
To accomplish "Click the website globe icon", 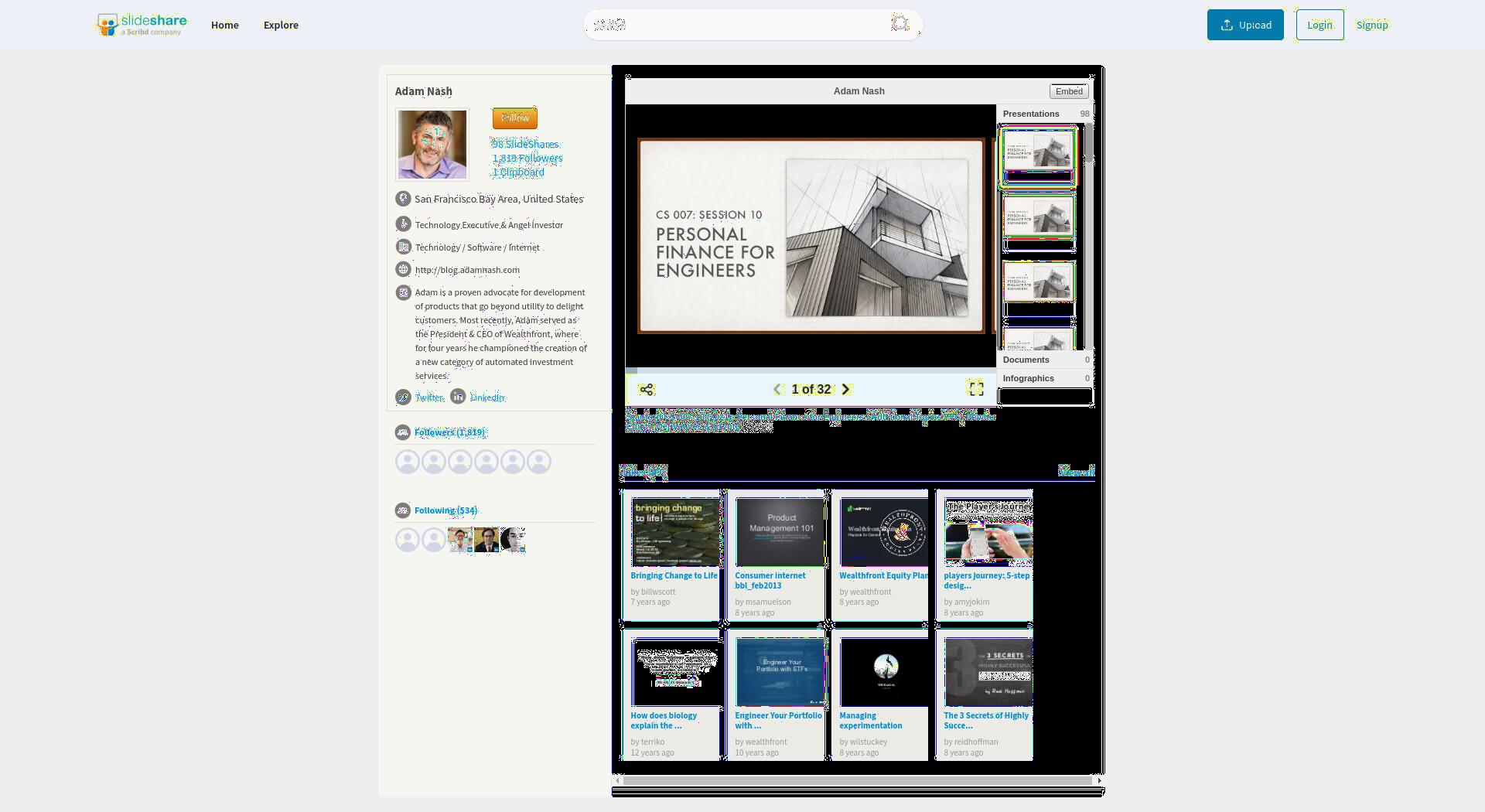I will pos(403,269).
